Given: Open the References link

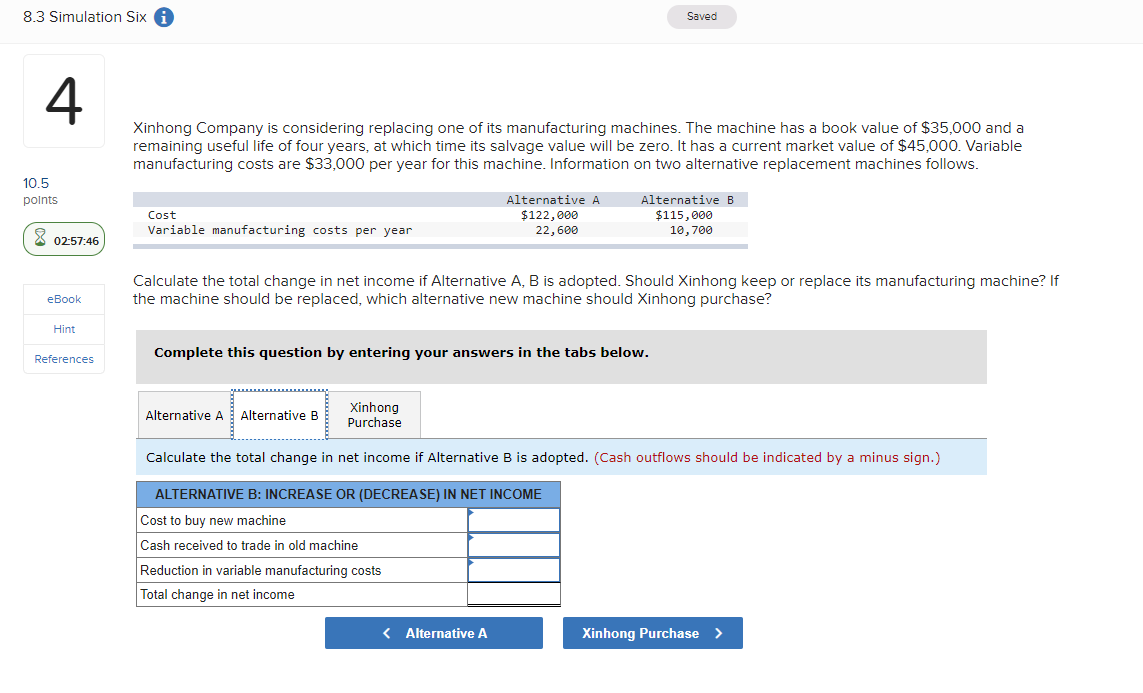Looking at the screenshot, I should [63, 359].
